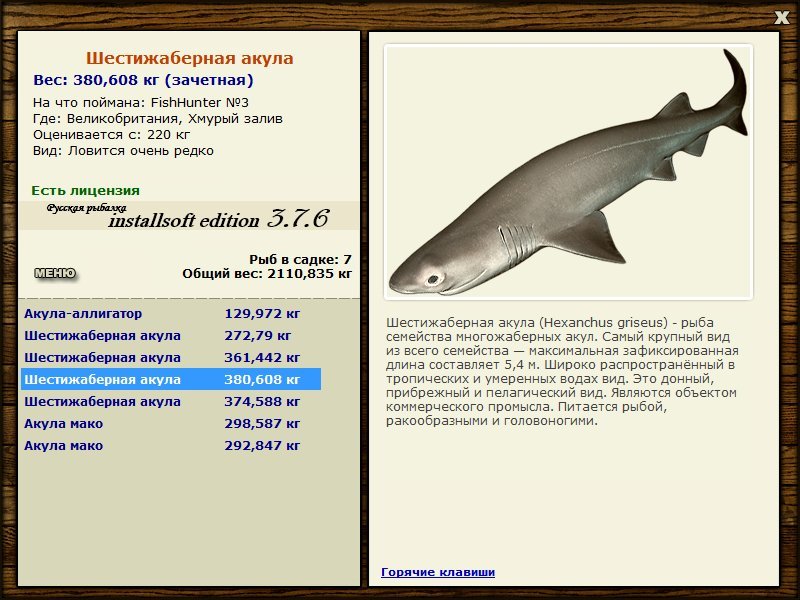Click the bait line FishHunter №3
This screenshot has height=600, width=800.
tap(141, 103)
